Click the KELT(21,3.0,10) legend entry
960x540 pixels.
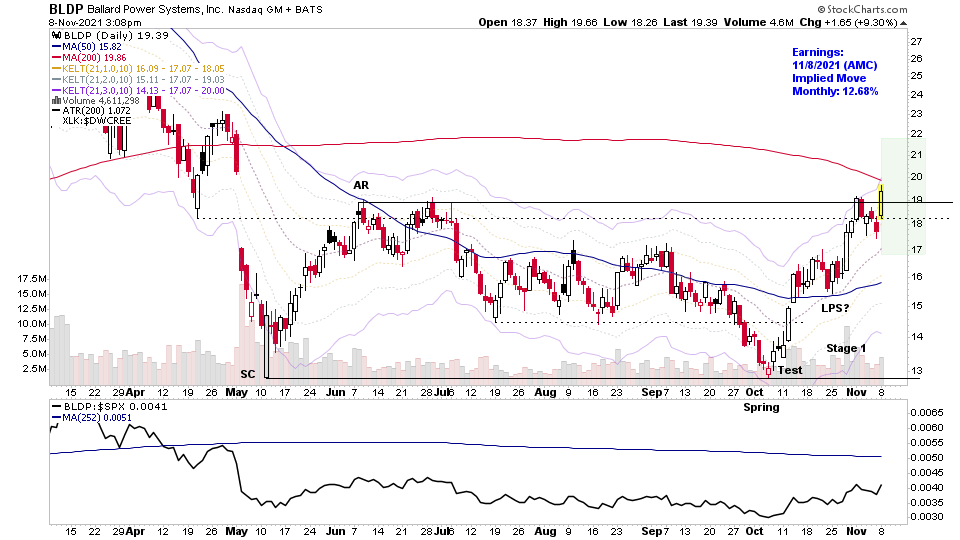pyautogui.click(x=138, y=91)
